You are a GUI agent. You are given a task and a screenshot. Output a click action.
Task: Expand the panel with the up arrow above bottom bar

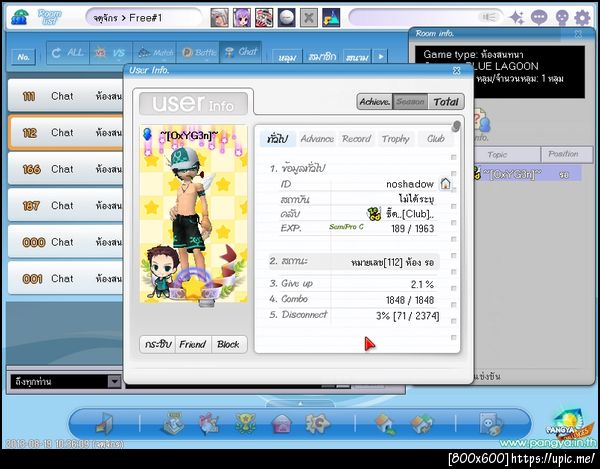(300, 403)
